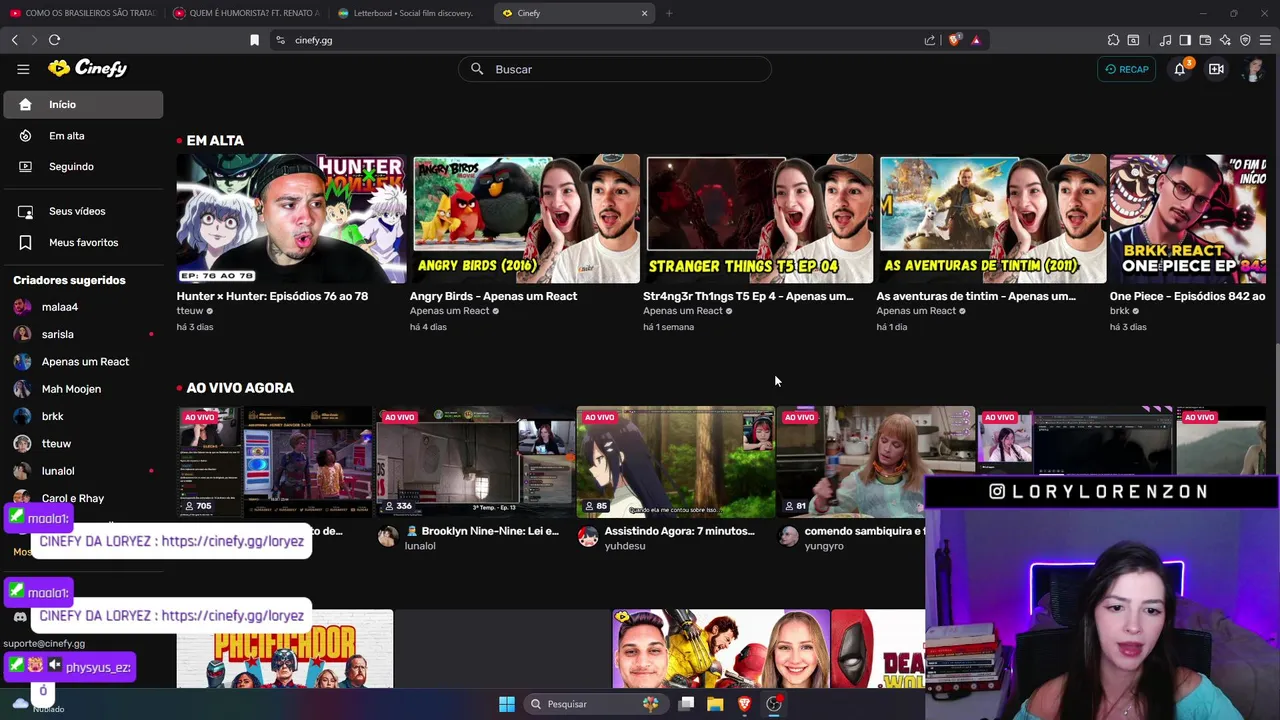
Task: Switch to 'QUEM É HUMORISTA?' browser tab
Action: [x=246, y=13]
